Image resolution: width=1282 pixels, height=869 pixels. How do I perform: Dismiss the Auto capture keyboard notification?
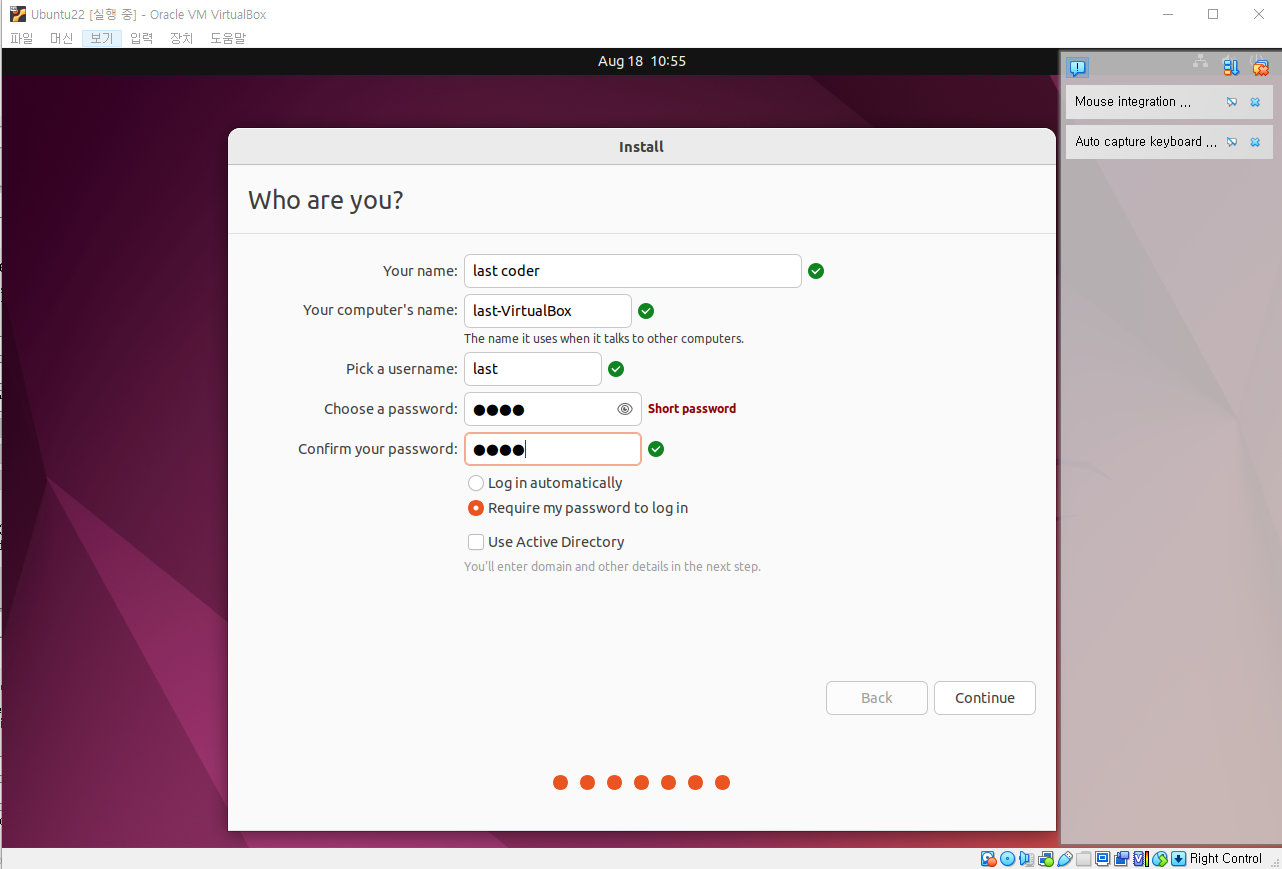(x=1255, y=142)
